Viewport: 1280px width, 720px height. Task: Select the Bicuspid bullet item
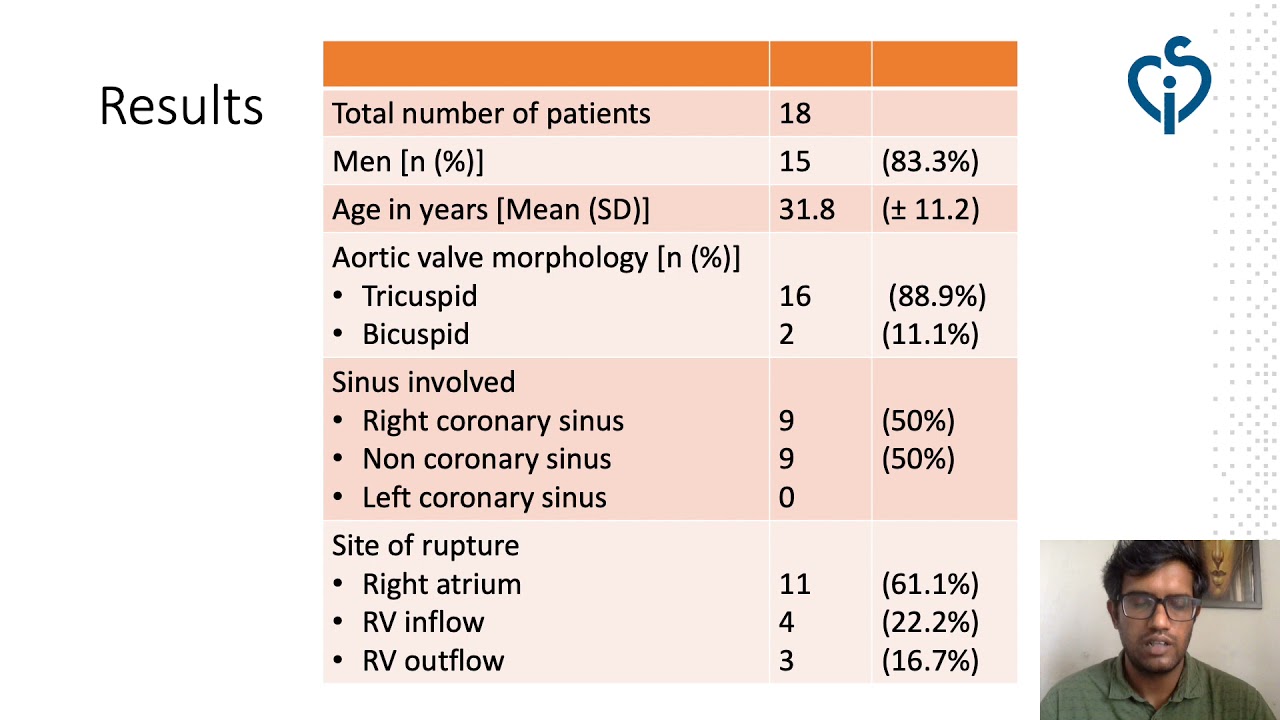pyautogui.click(x=415, y=334)
